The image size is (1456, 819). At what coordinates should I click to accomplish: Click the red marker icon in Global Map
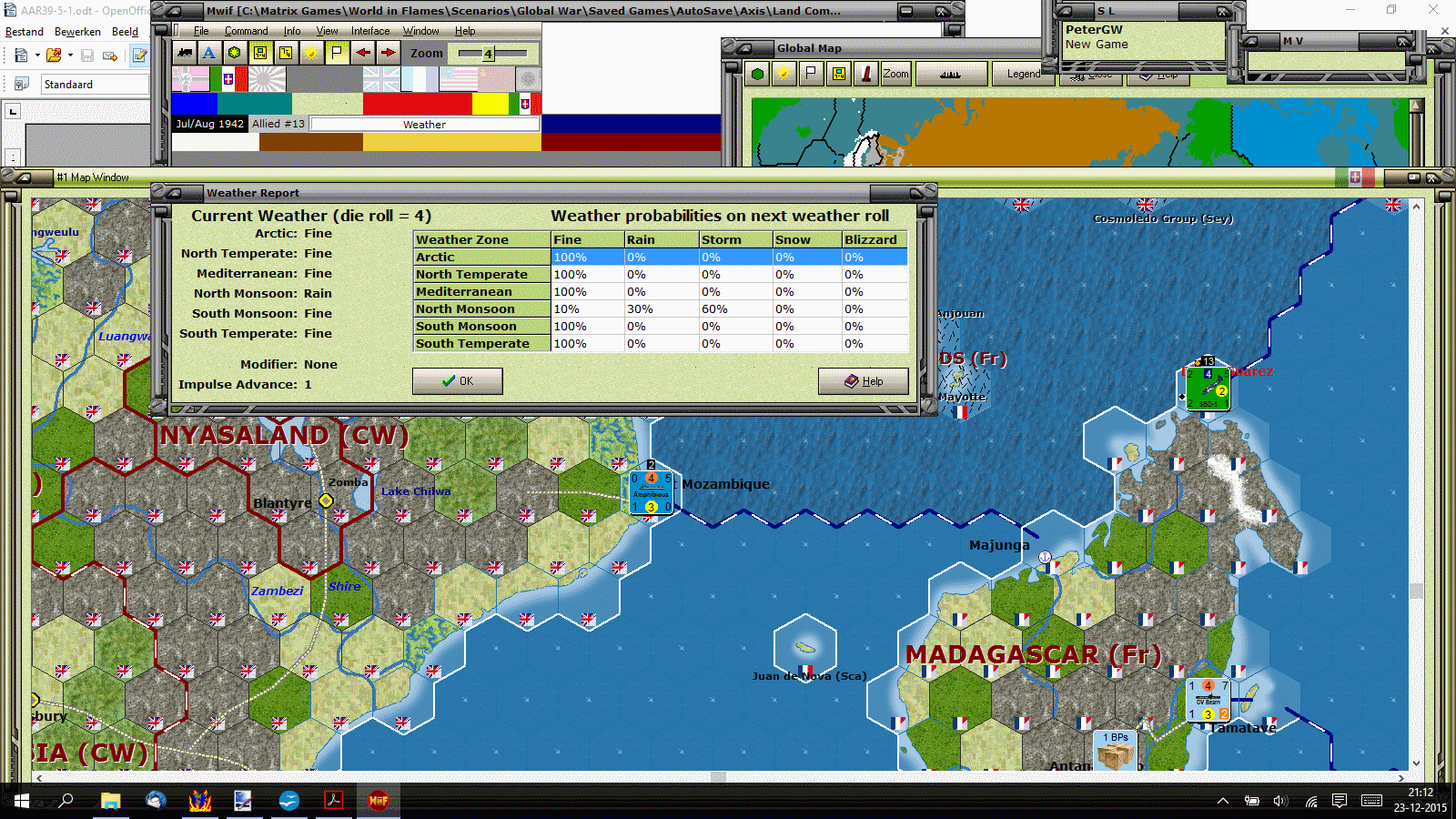pyautogui.click(x=866, y=74)
